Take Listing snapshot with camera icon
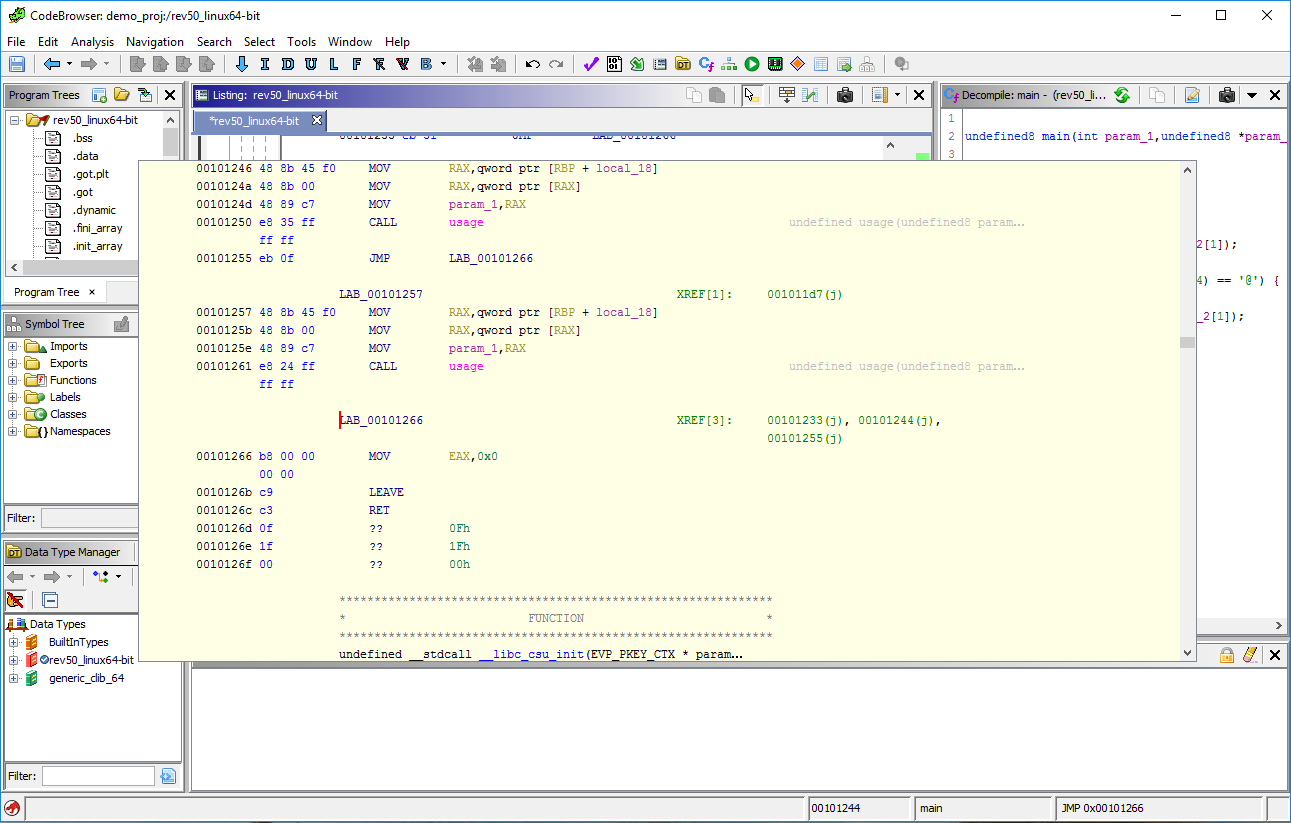Screen dimensions: 1291x823 (845, 95)
